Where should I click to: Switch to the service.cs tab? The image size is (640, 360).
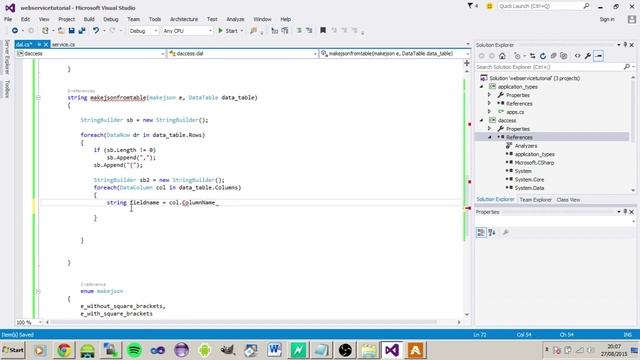pos(64,44)
